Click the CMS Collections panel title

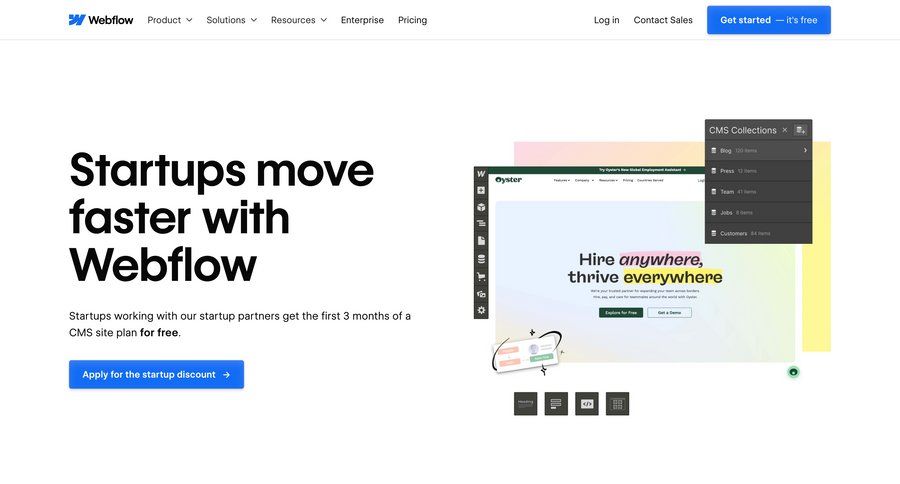743,130
